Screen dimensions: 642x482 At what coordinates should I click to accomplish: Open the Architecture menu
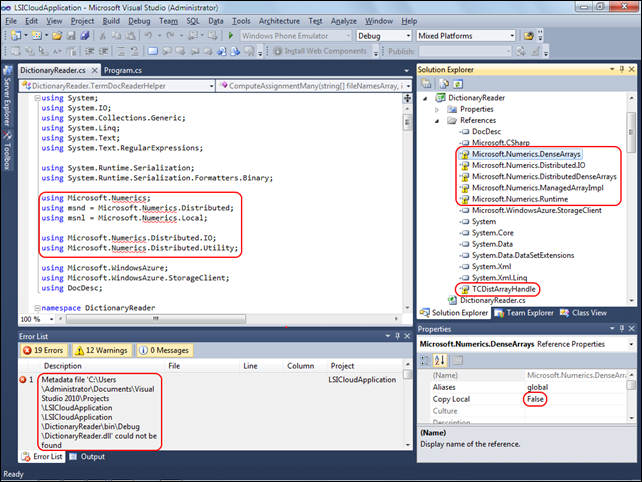pos(279,21)
